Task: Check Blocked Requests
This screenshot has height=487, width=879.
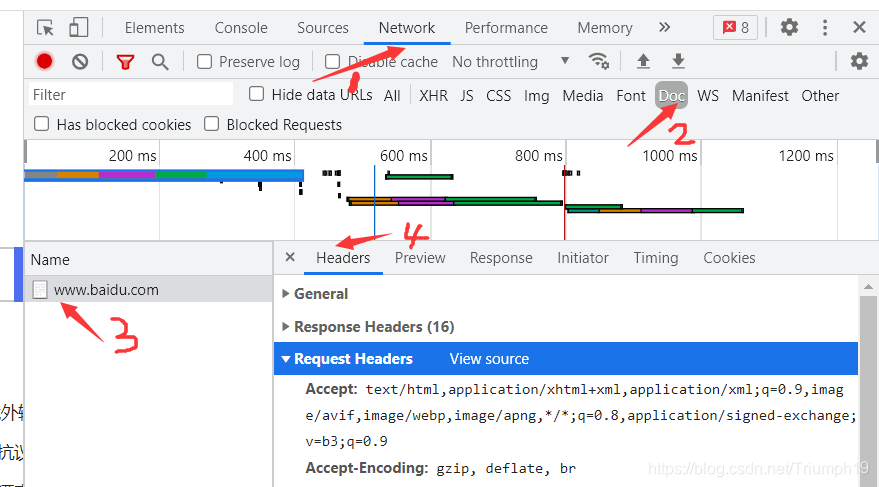Action: coord(211,123)
